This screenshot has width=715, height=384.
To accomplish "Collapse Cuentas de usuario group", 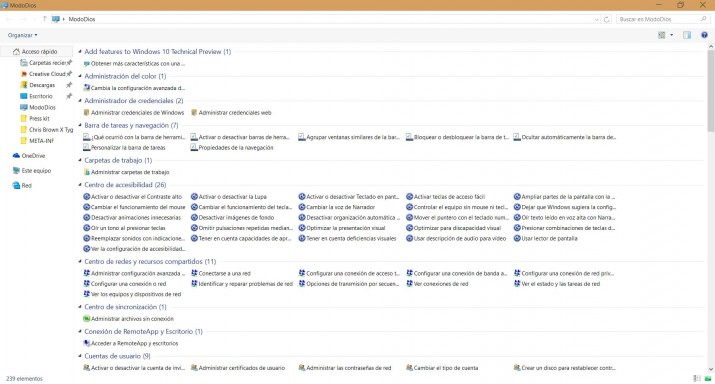I will tap(80, 356).
